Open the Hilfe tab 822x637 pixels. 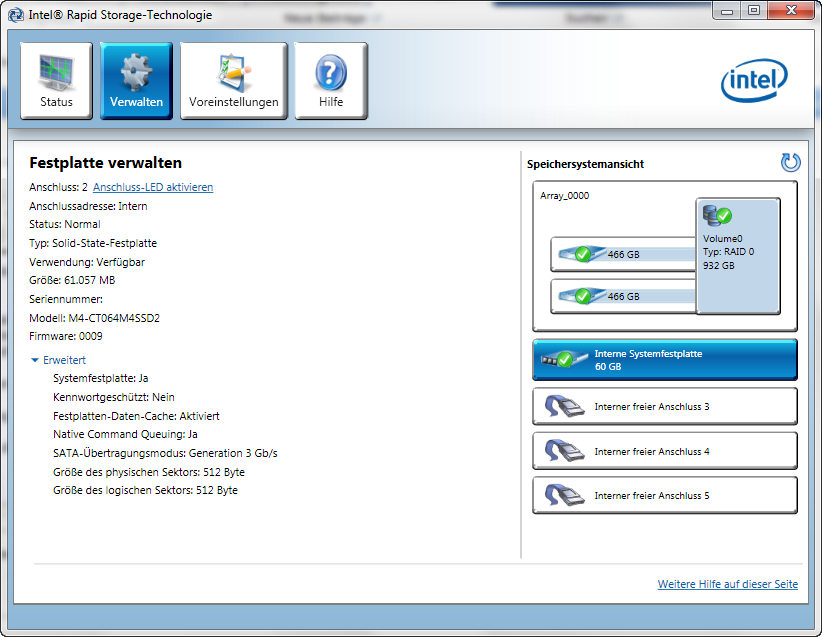[331, 81]
